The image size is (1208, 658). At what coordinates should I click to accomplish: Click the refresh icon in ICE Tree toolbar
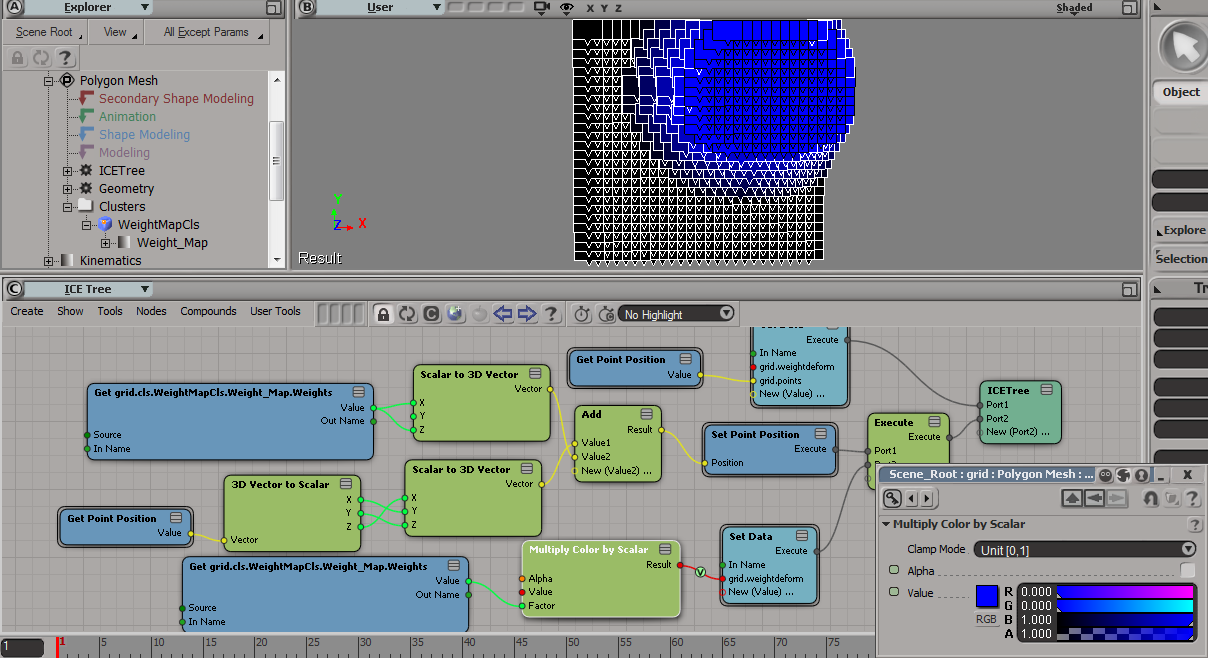click(x=407, y=314)
